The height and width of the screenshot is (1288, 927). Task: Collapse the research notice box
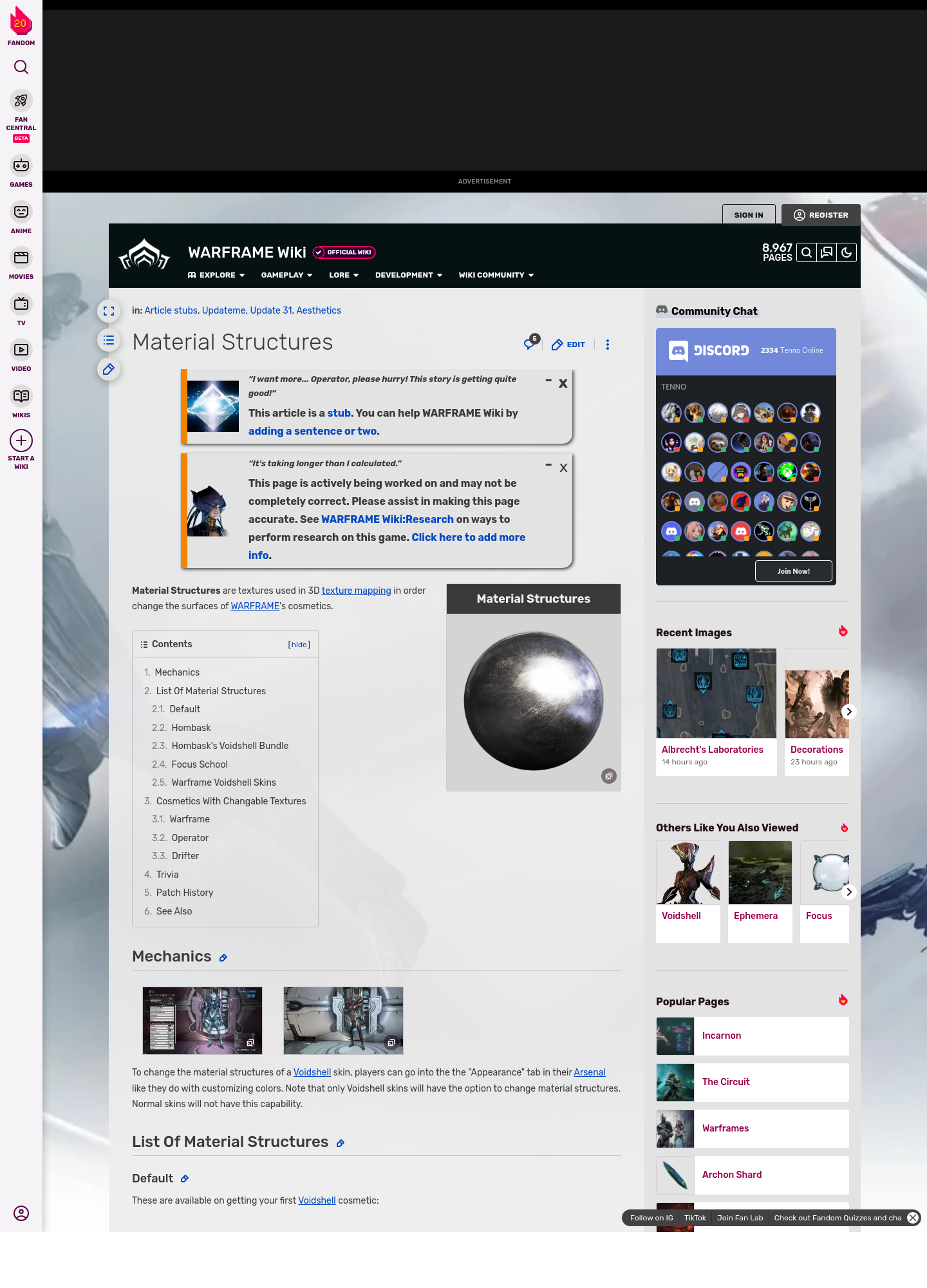(548, 465)
